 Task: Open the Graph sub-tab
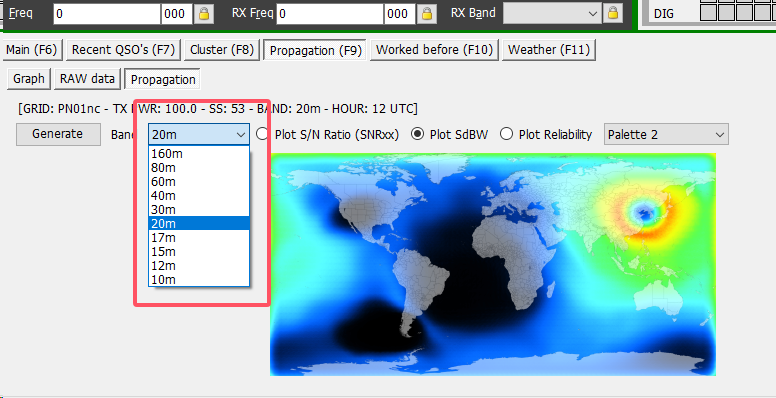click(x=29, y=79)
